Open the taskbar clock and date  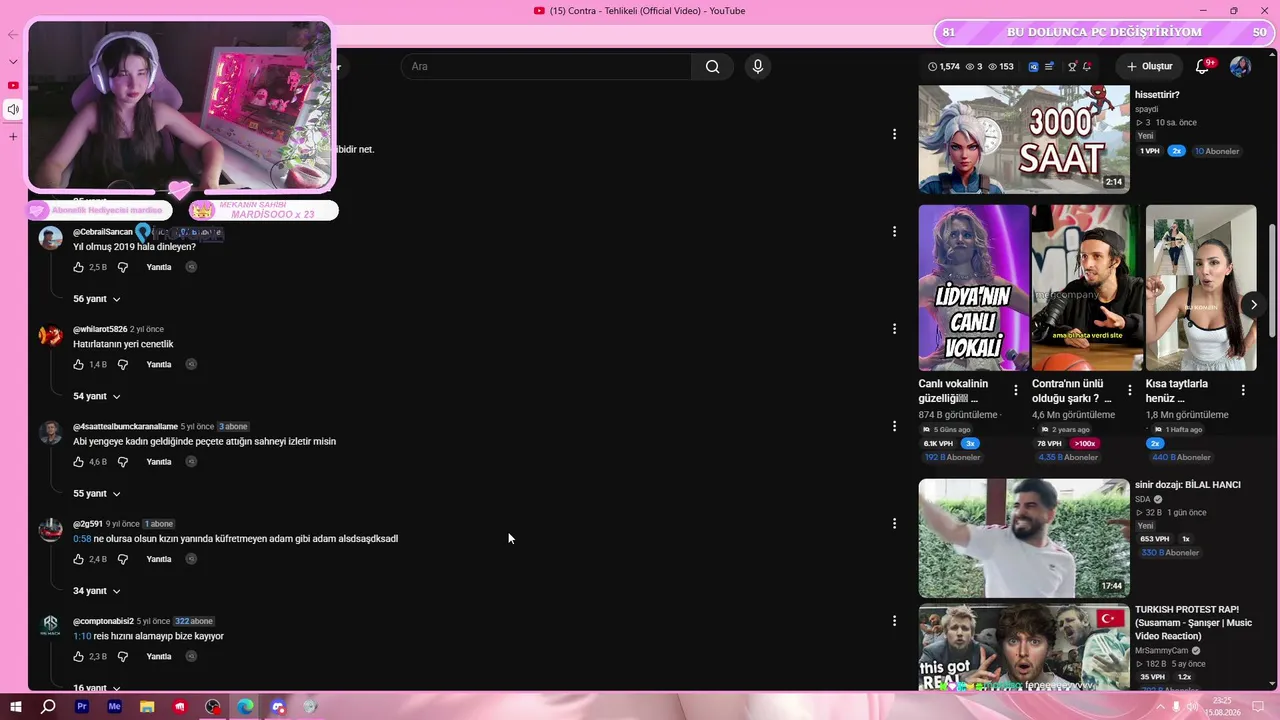click(1224, 707)
